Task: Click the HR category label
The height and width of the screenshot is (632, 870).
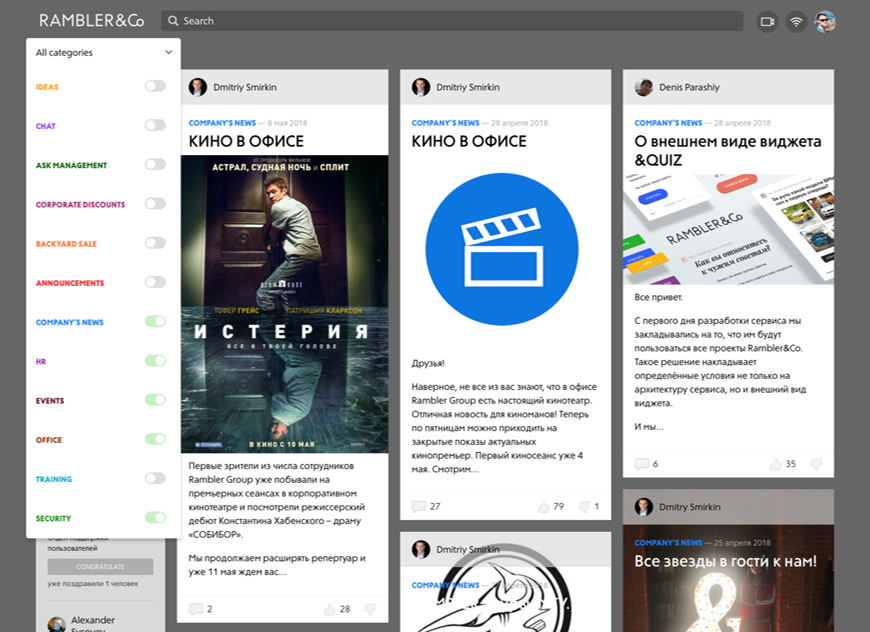Action: coord(41,362)
